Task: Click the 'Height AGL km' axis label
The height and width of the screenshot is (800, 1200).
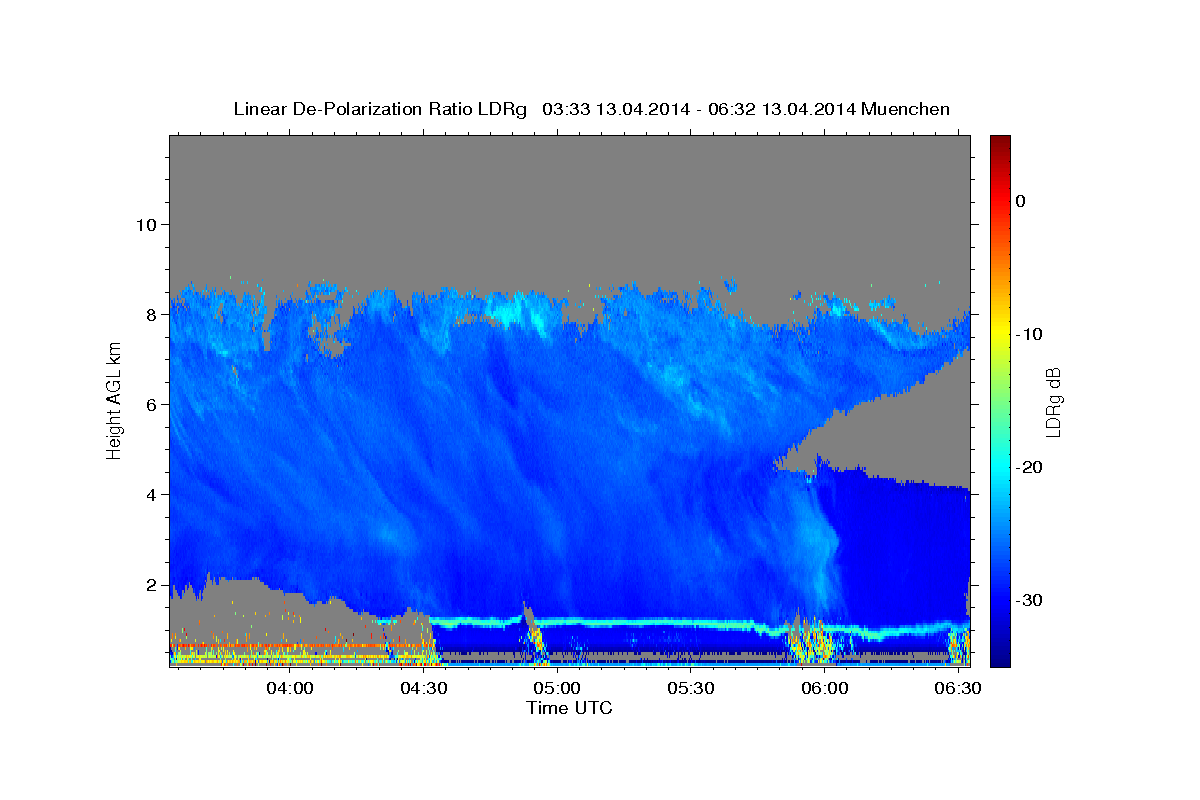Action: 114,401
